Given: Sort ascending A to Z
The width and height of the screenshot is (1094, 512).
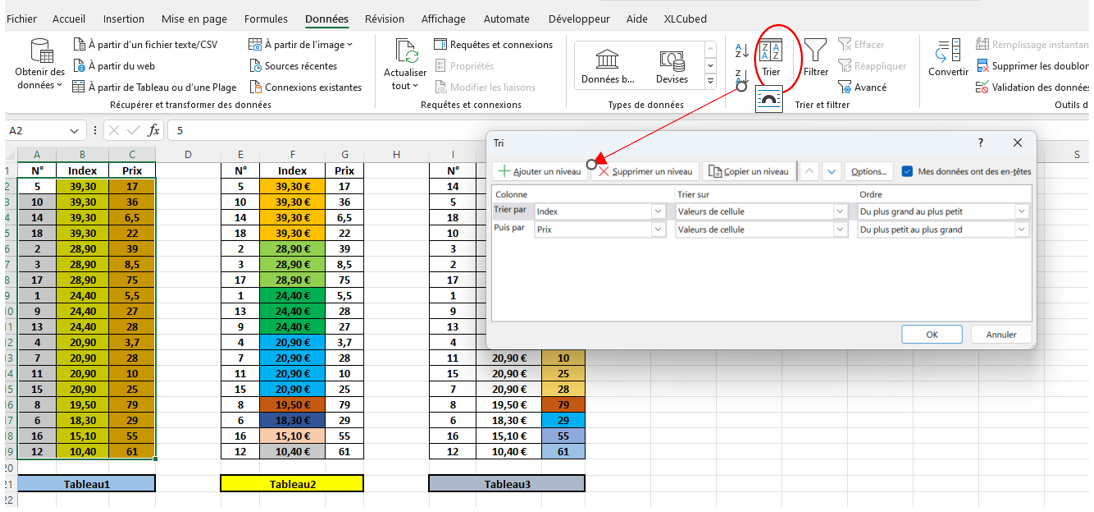Looking at the screenshot, I should pos(742,50).
